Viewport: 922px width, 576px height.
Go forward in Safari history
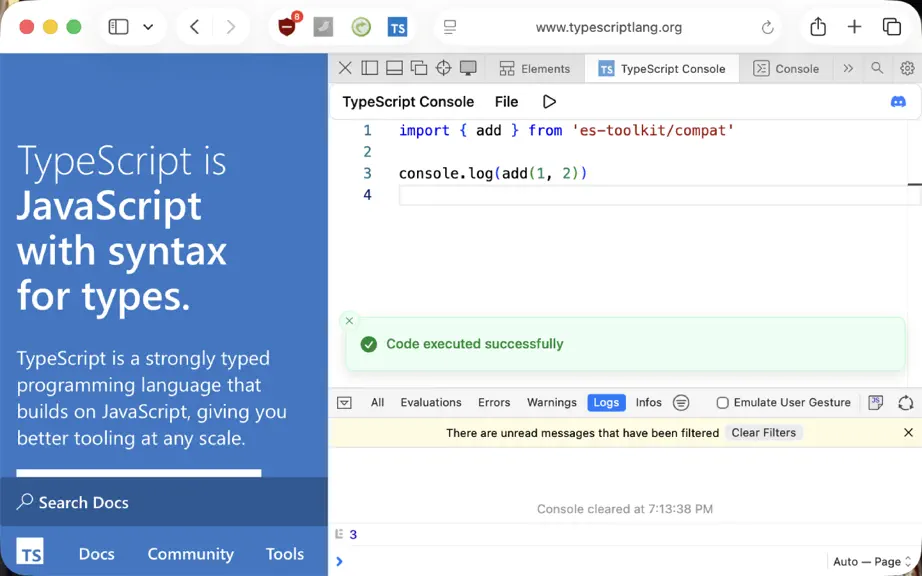230,27
